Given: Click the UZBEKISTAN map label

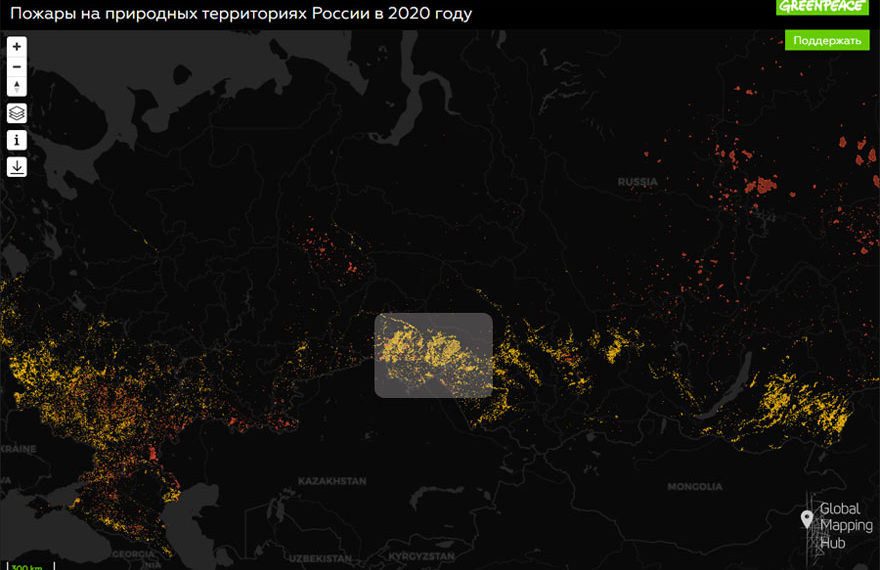Looking at the screenshot, I should pos(320,556).
